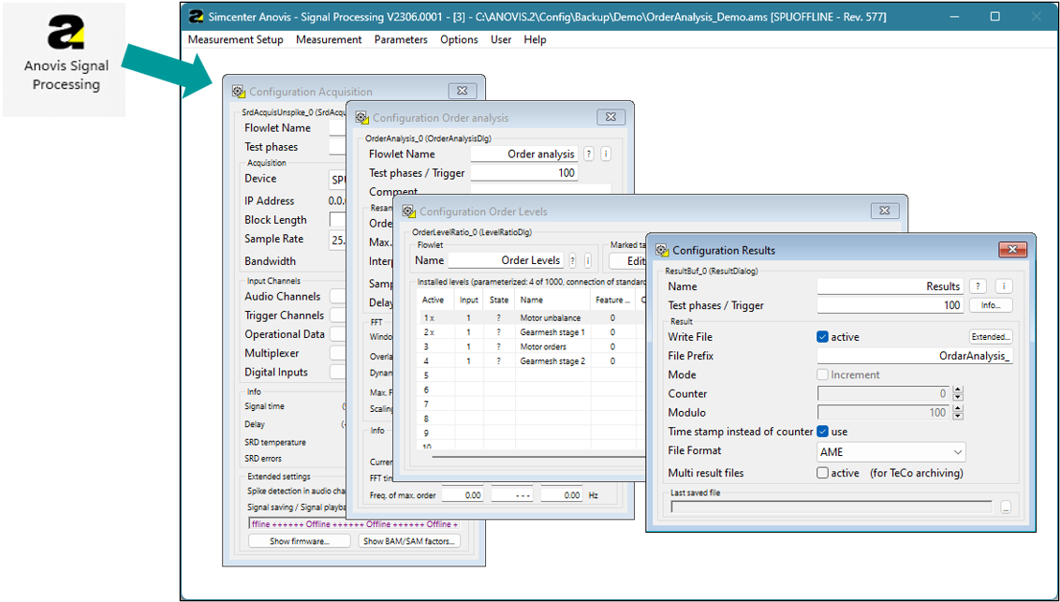The image size is (1060, 602).
Task: Open the Options menu
Action: click(459, 39)
